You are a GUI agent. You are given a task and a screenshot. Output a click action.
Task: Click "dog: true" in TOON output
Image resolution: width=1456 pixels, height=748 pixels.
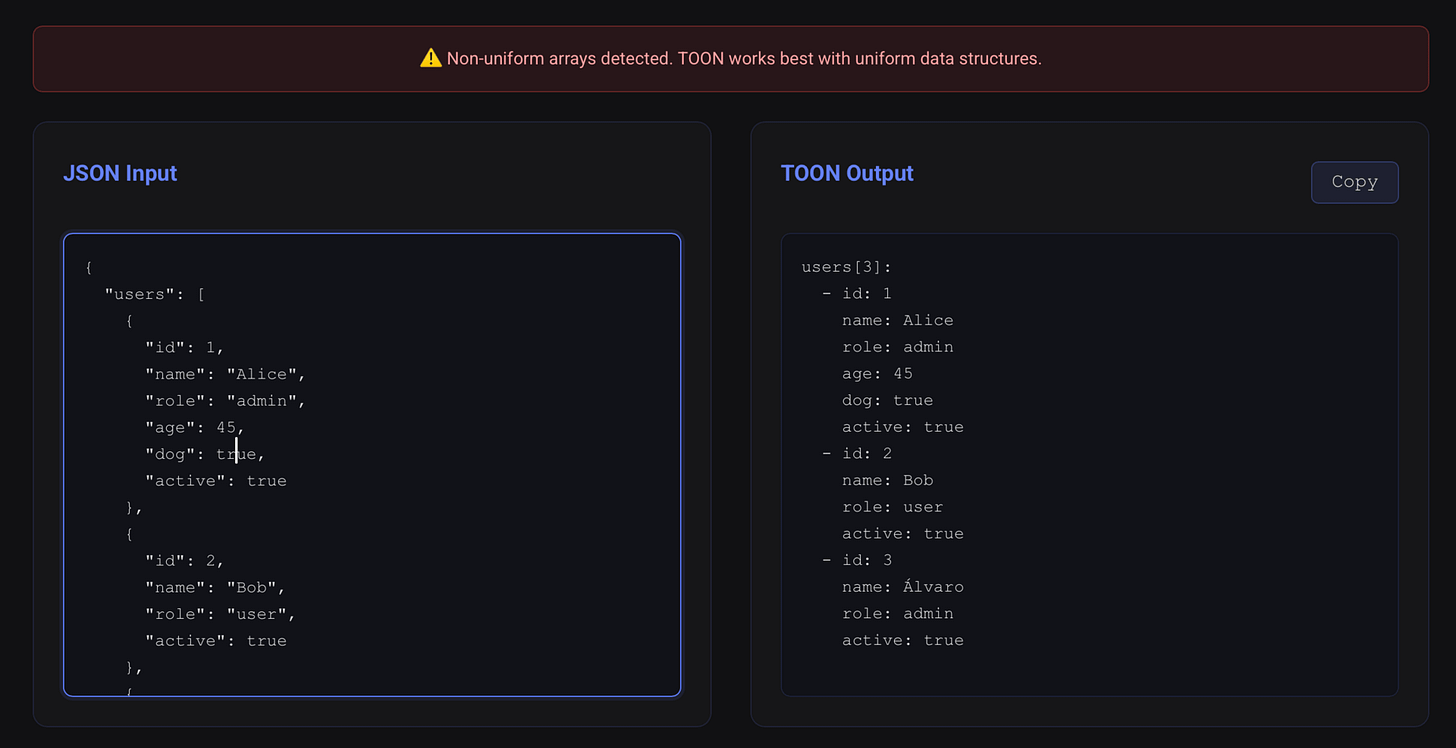[887, 400]
